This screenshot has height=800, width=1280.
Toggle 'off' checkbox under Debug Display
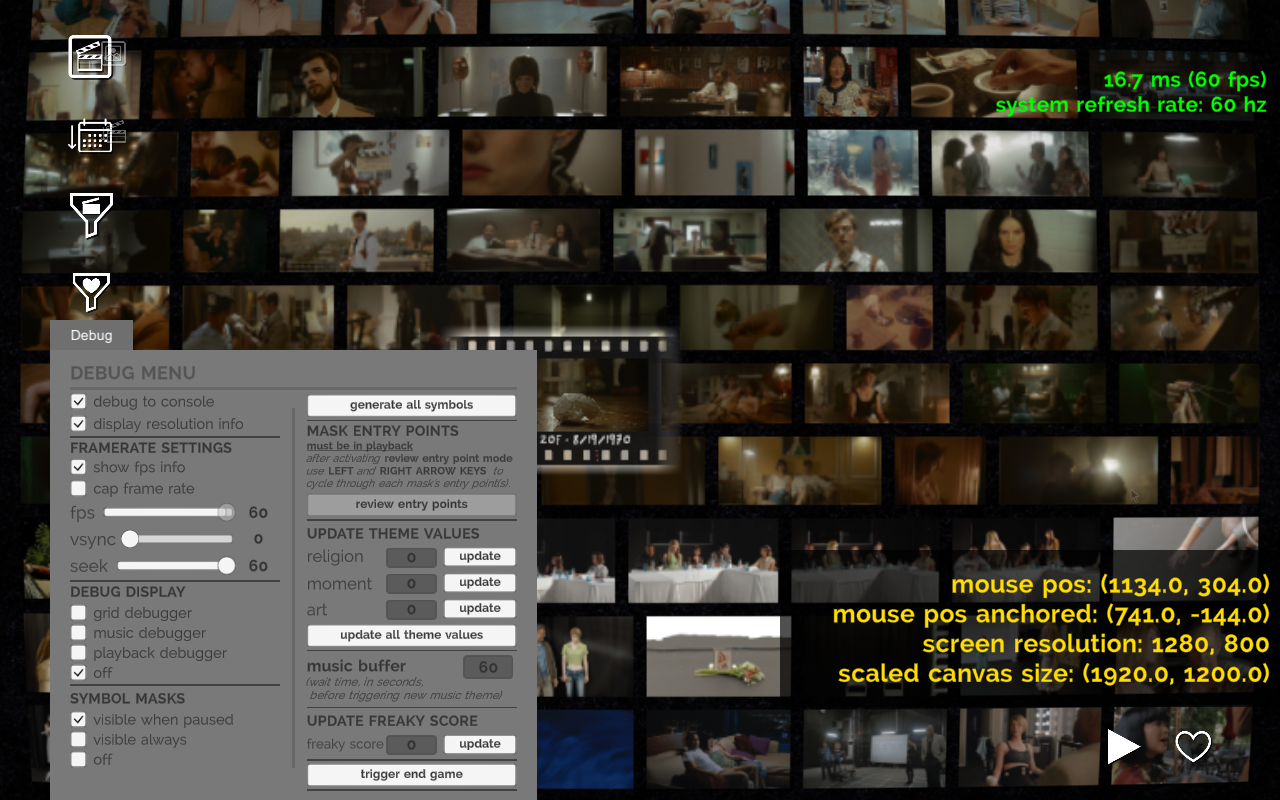point(78,673)
